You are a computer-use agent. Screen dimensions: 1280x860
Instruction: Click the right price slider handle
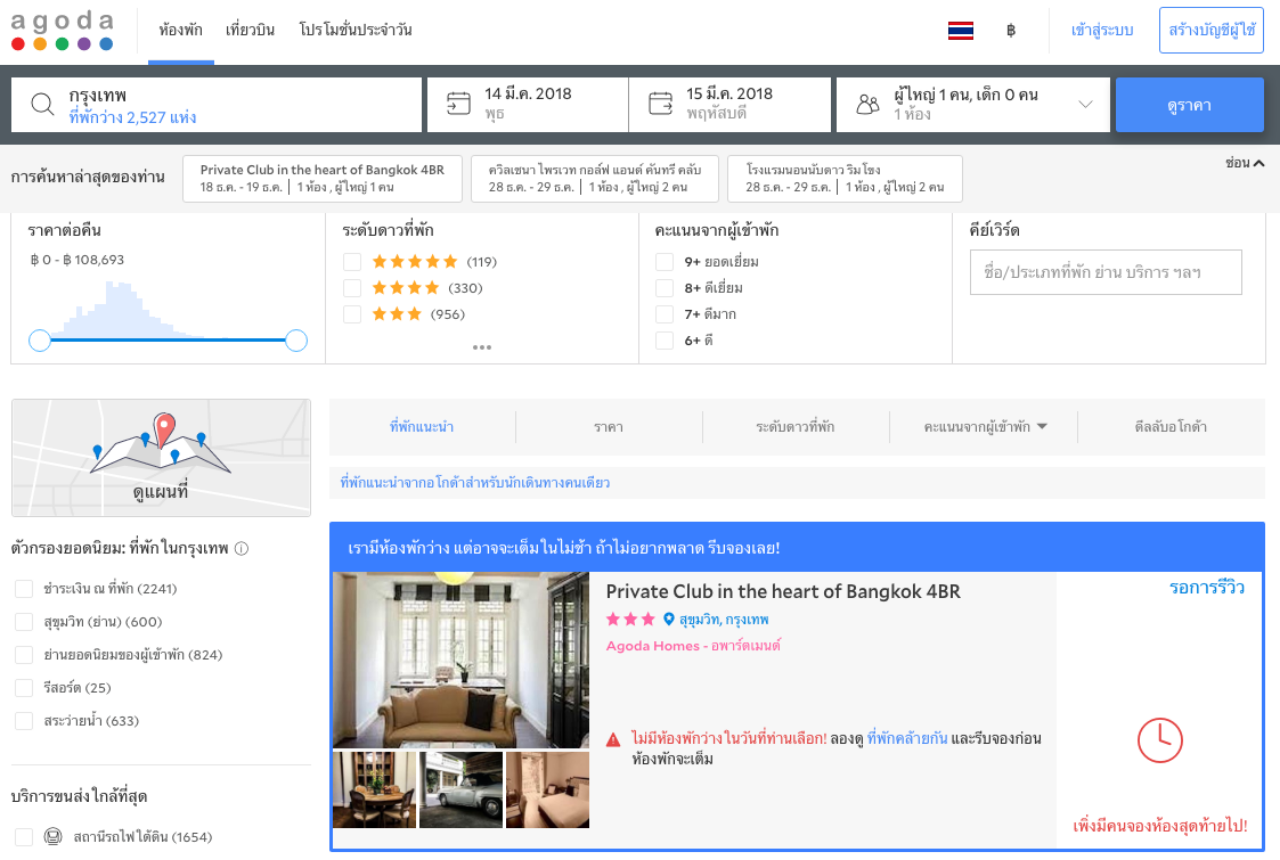[x=296, y=340]
